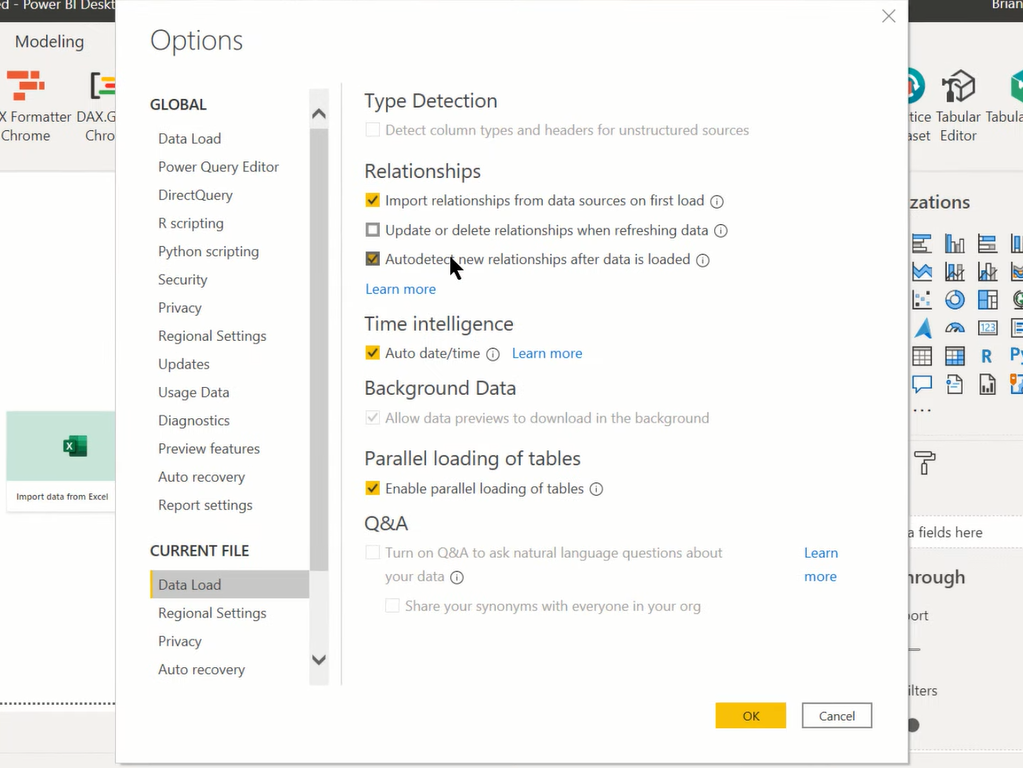Open Usage Data settings
The width and height of the screenshot is (1023, 768).
pyautogui.click(x=194, y=392)
